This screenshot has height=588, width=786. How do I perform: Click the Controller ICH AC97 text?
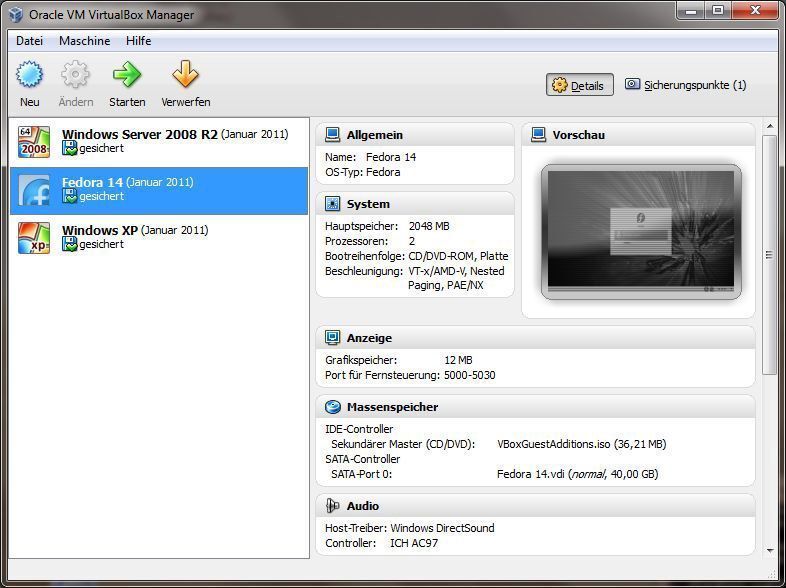[381, 543]
